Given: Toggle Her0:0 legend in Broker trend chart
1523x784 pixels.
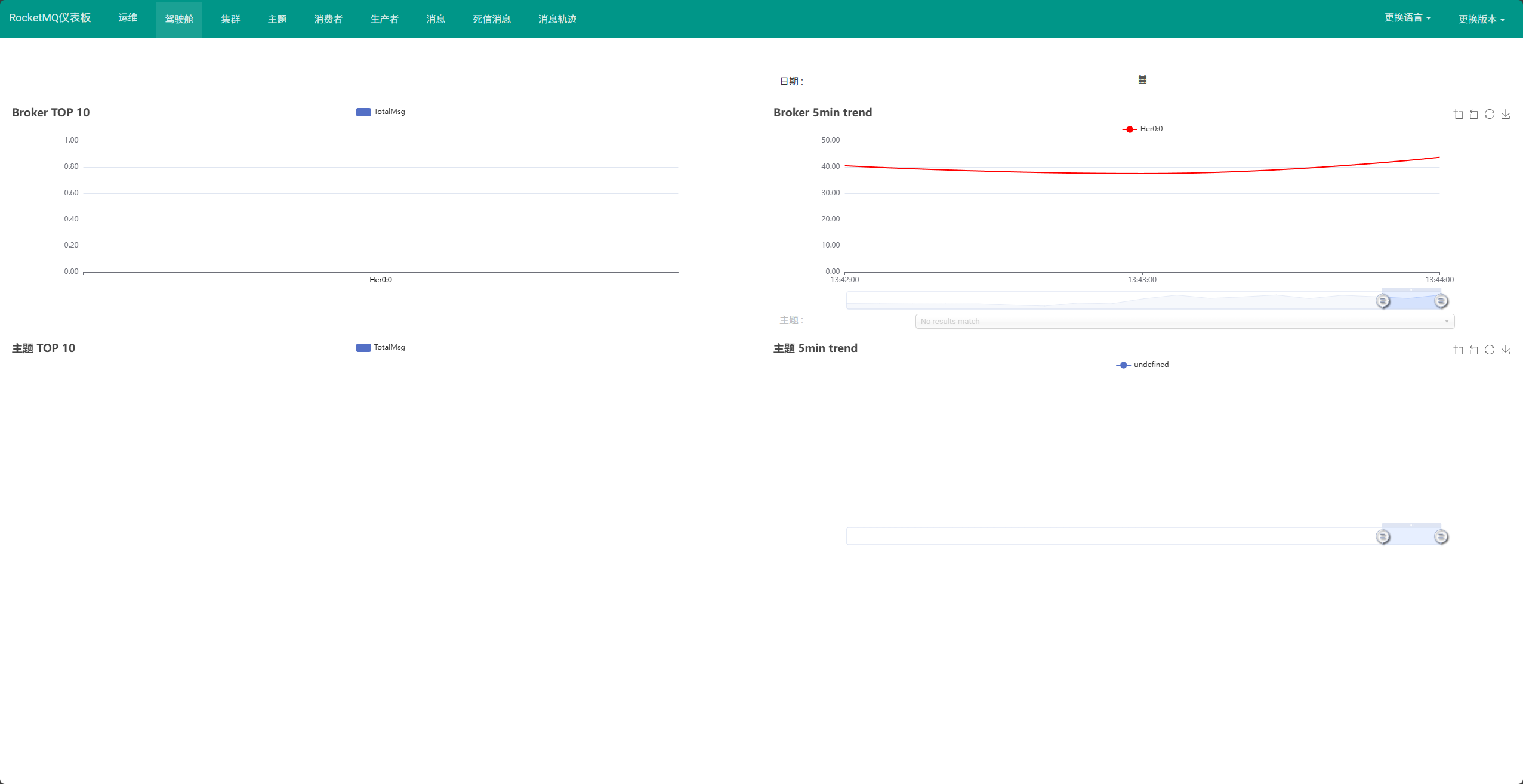Looking at the screenshot, I should coord(1142,129).
